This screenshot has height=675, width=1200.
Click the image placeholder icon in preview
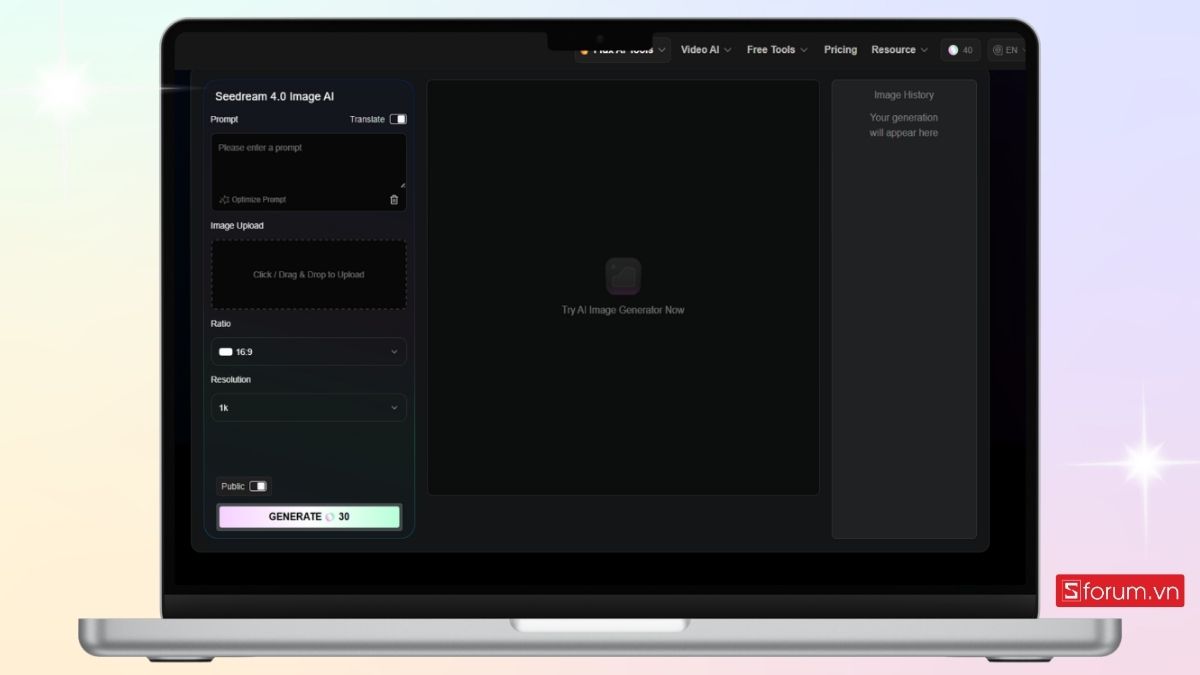(x=623, y=276)
